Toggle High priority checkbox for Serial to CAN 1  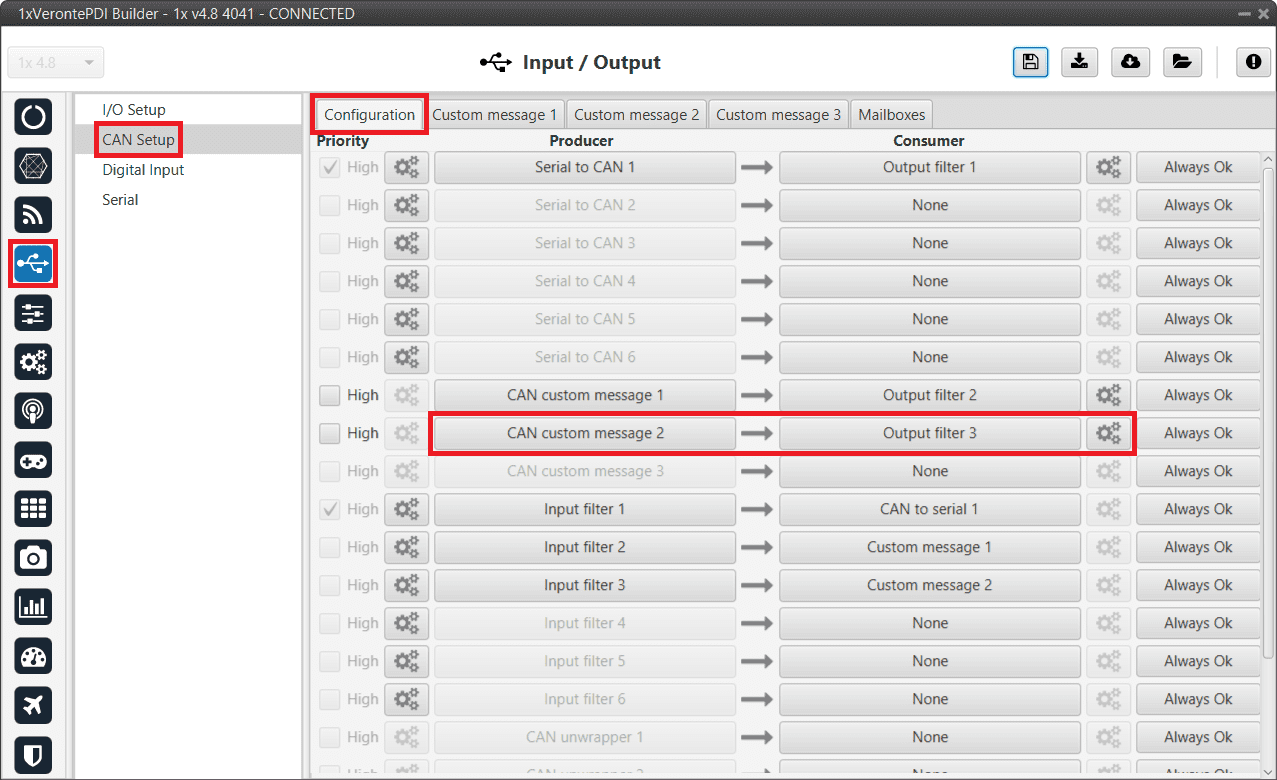(330, 167)
